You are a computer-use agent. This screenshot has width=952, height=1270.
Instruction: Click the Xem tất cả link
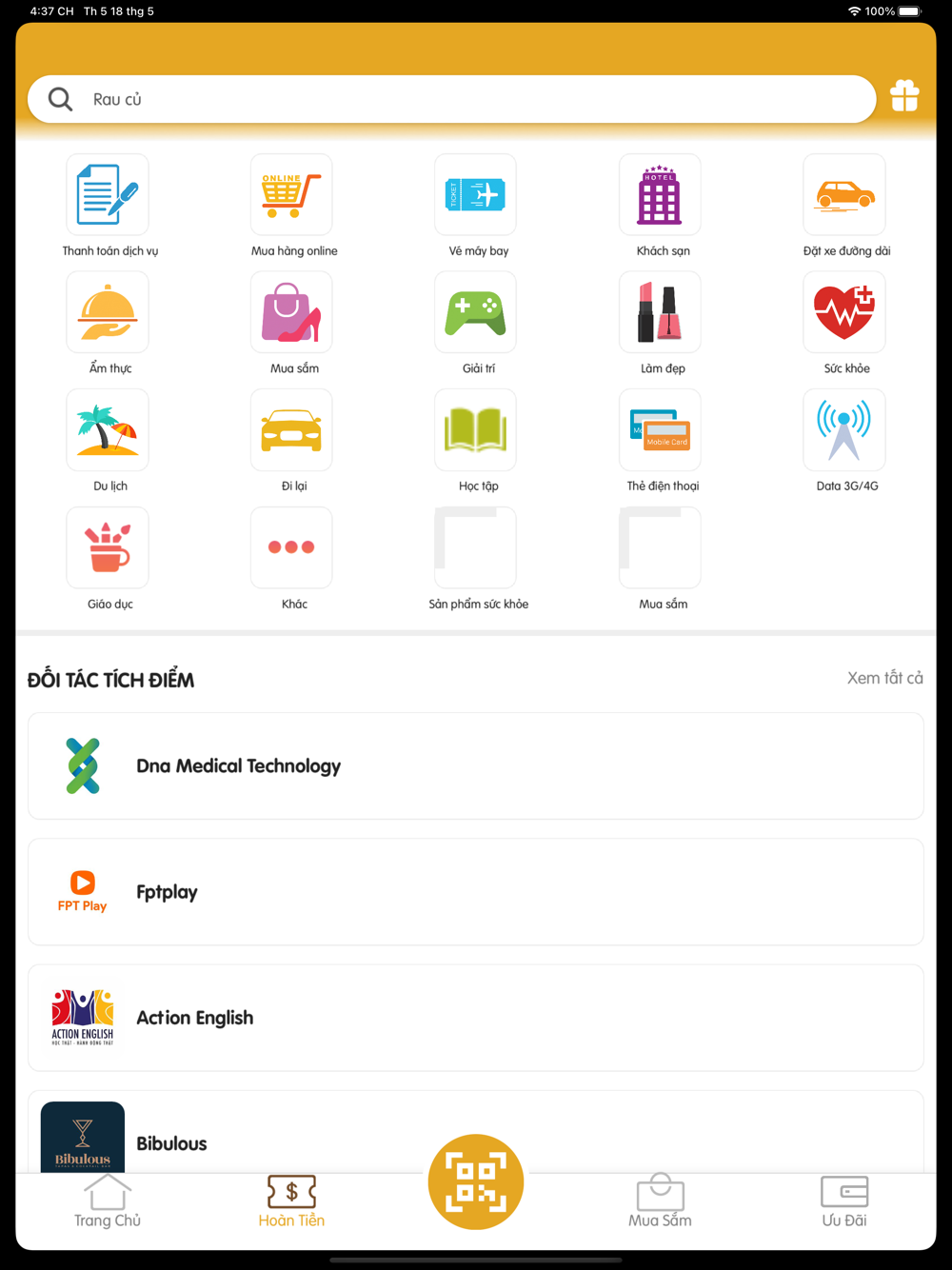pyautogui.click(x=885, y=678)
